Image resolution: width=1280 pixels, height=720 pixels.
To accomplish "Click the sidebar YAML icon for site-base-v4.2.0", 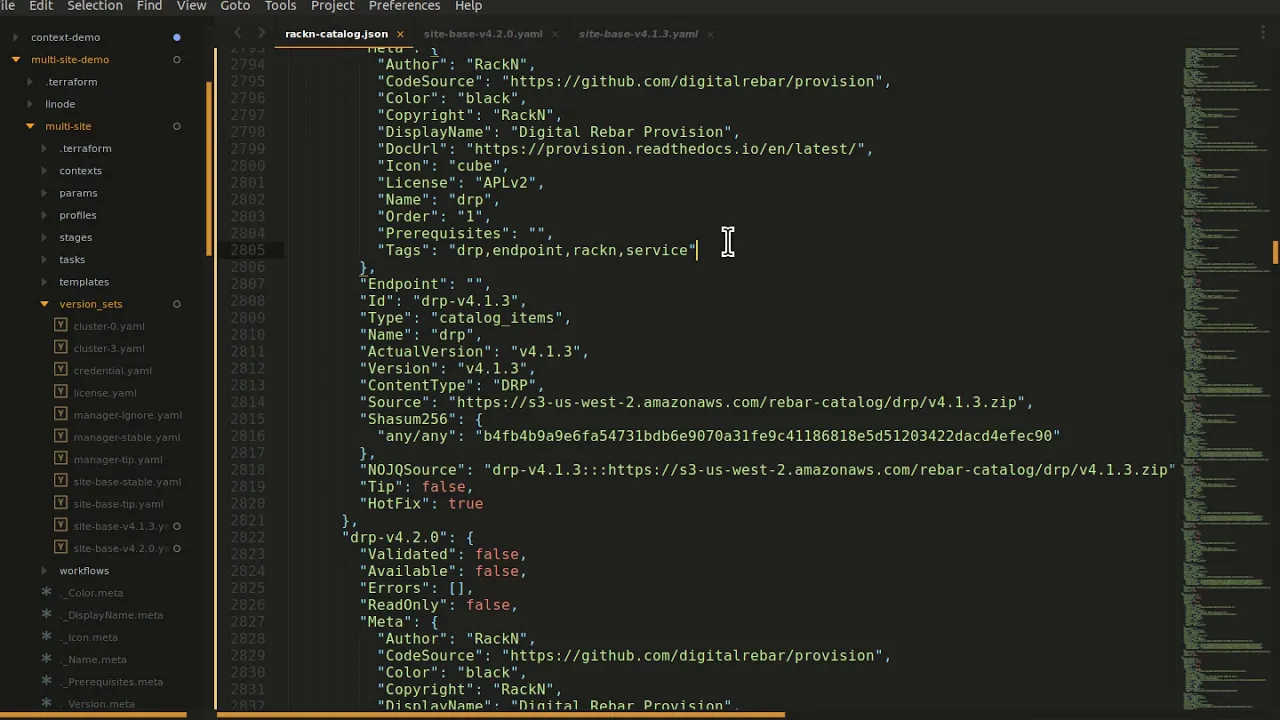I will (x=61, y=548).
